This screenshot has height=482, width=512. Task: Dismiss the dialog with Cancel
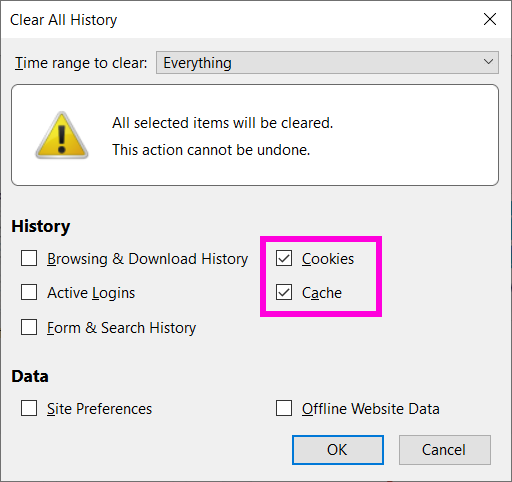[x=445, y=450]
